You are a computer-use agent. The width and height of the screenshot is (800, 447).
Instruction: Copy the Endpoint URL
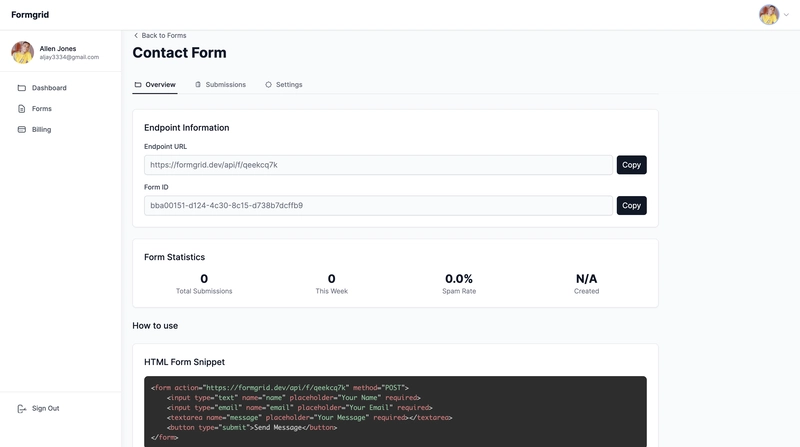pos(631,165)
